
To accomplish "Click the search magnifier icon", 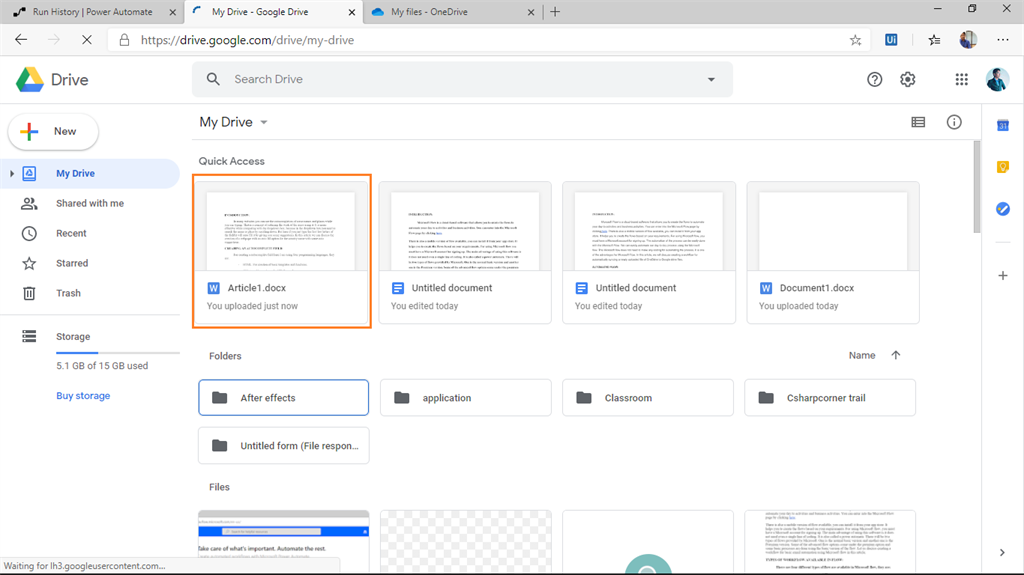I will coord(213,79).
